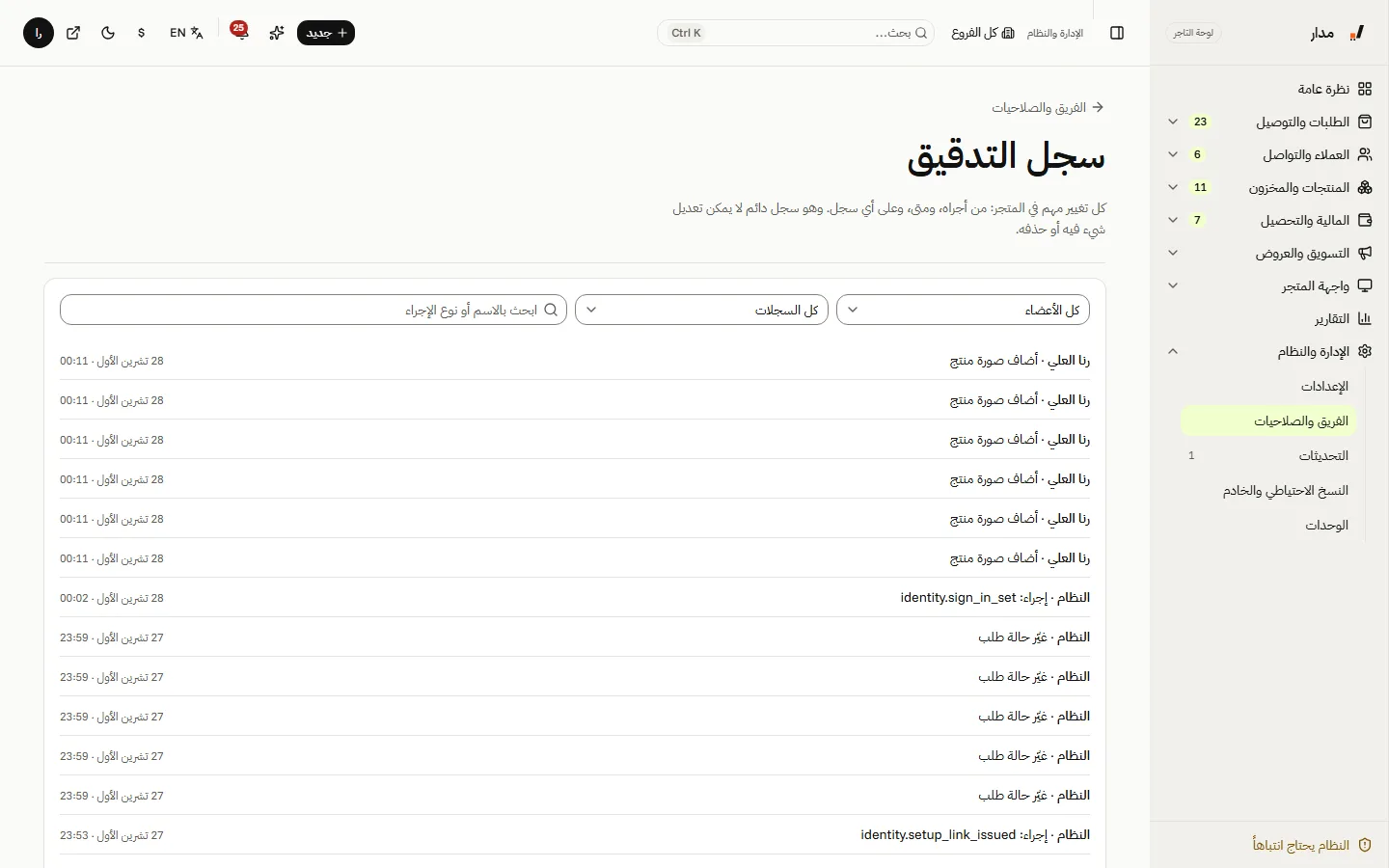Screen dimensions: 1389x868
Task: Open الطلبات والتوصيل section
Action: (x=1302, y=122)
